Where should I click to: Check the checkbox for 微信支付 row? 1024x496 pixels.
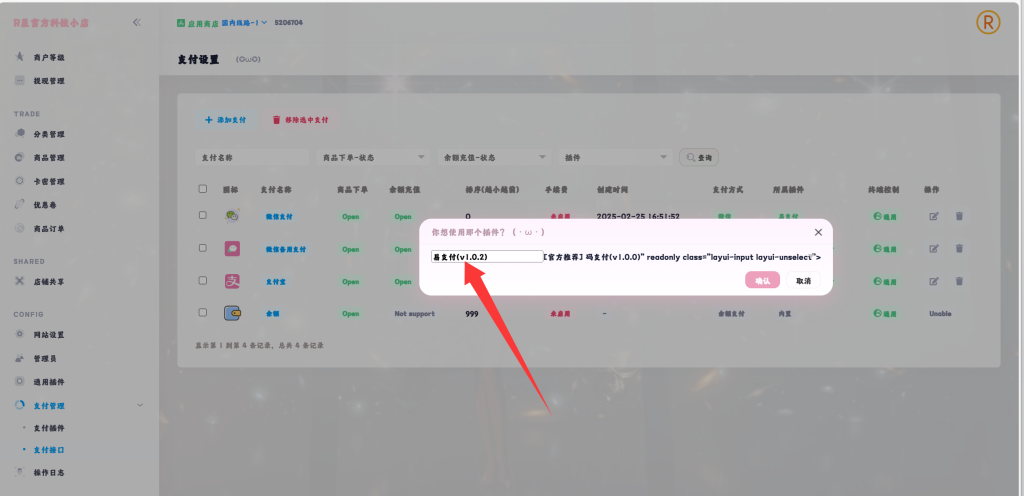coord(203,216)
